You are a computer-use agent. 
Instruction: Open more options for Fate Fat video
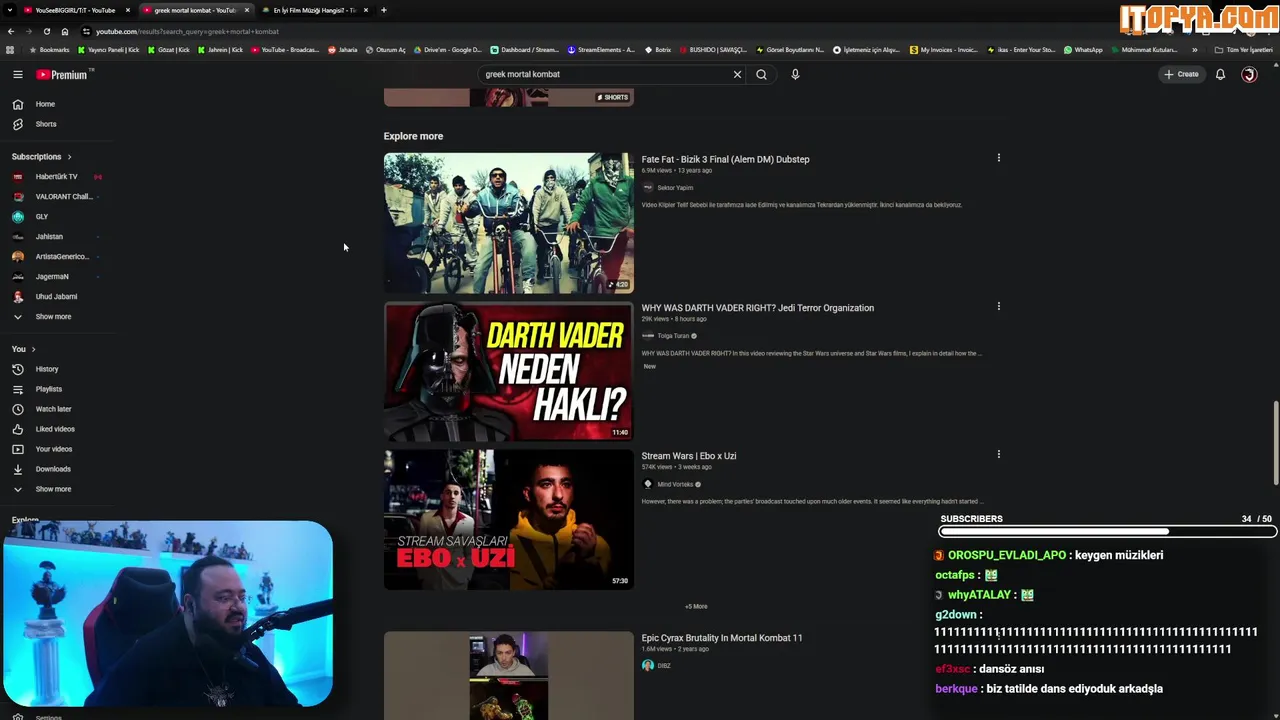998,158
